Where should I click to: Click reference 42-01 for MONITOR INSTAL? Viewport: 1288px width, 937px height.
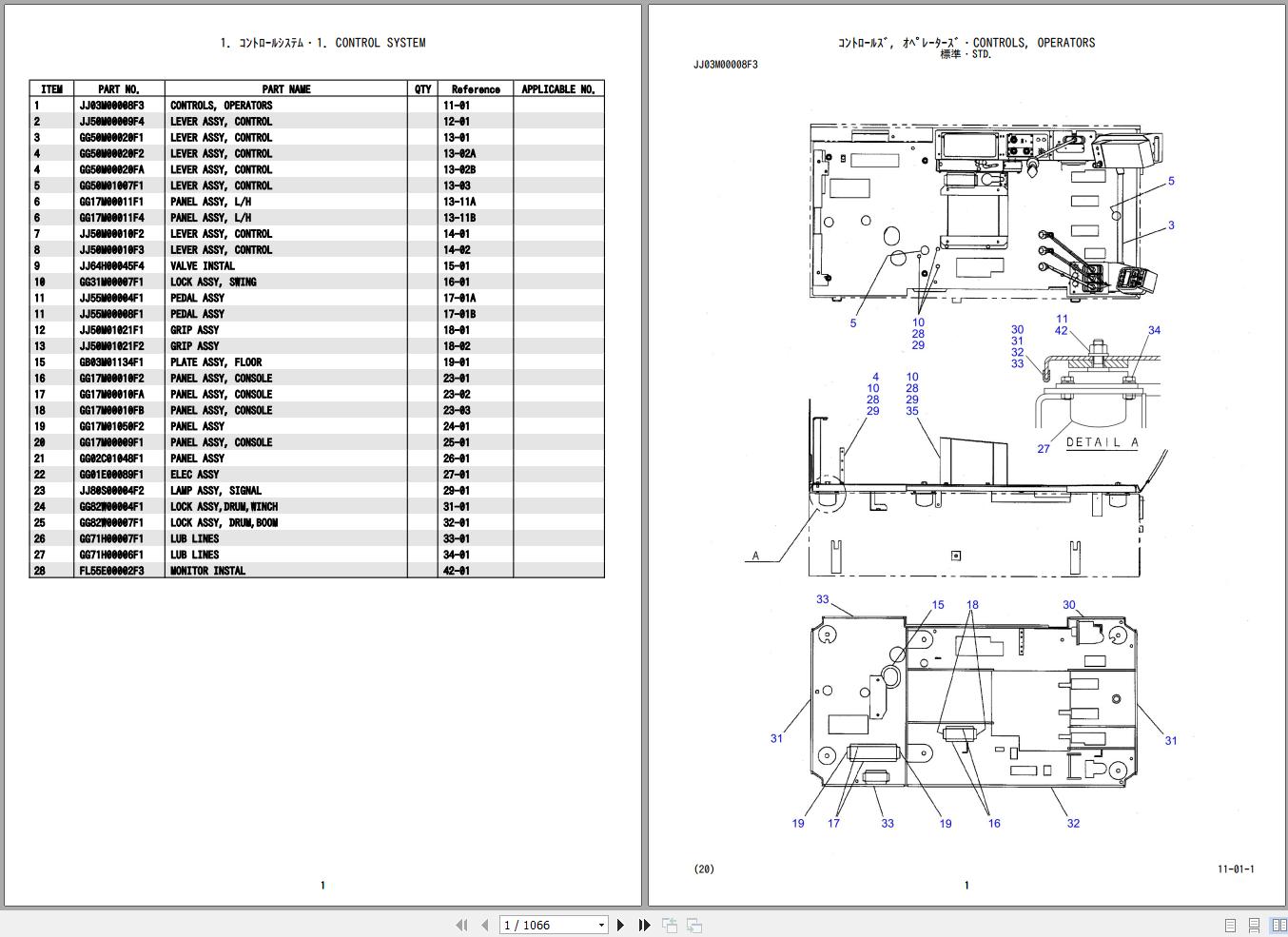pyautogui.click(x=457, y=571)
